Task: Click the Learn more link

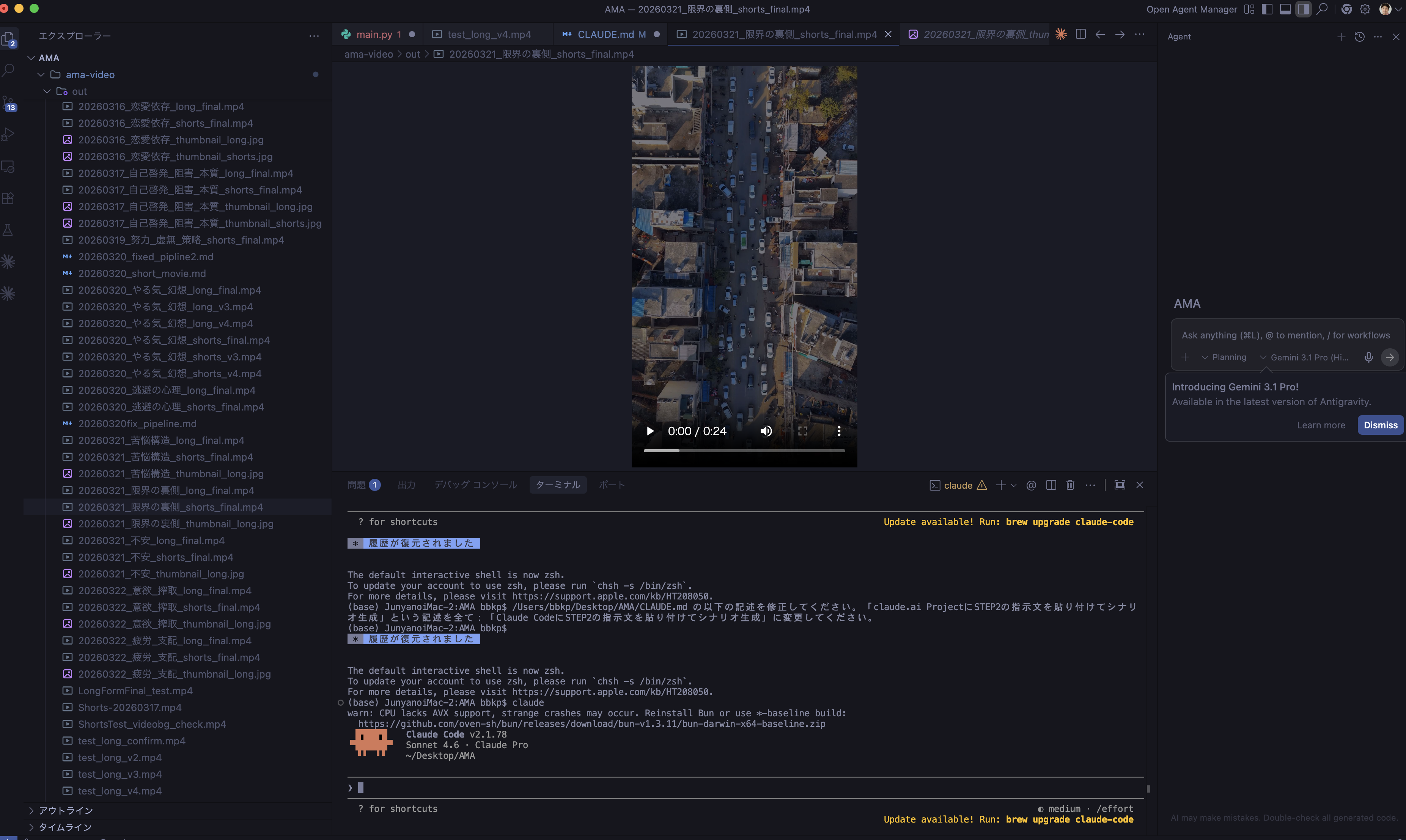Action: [x=1321, y=425]
